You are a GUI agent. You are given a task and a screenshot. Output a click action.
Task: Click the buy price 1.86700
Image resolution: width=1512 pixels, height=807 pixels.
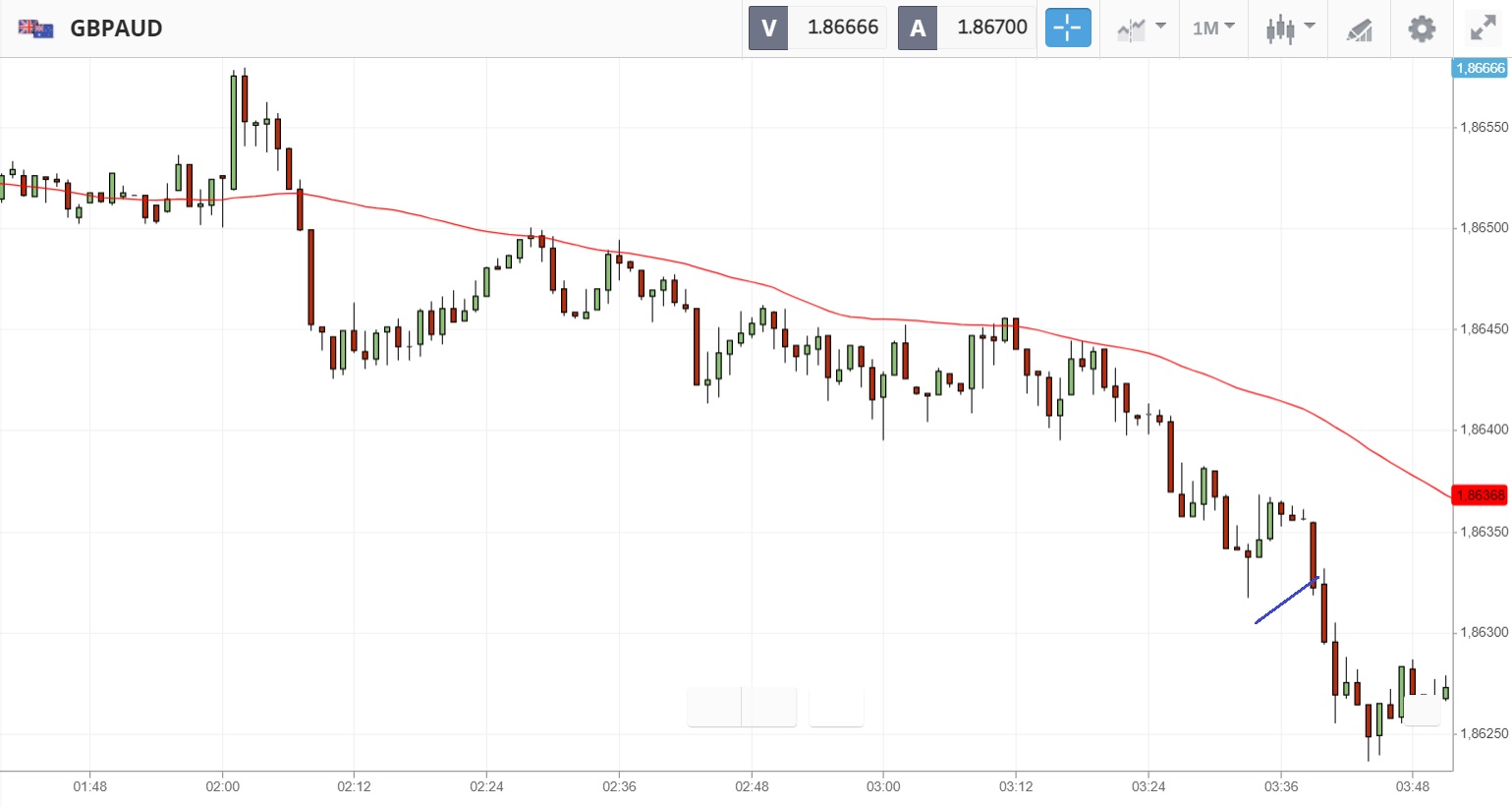click(992, 29)
